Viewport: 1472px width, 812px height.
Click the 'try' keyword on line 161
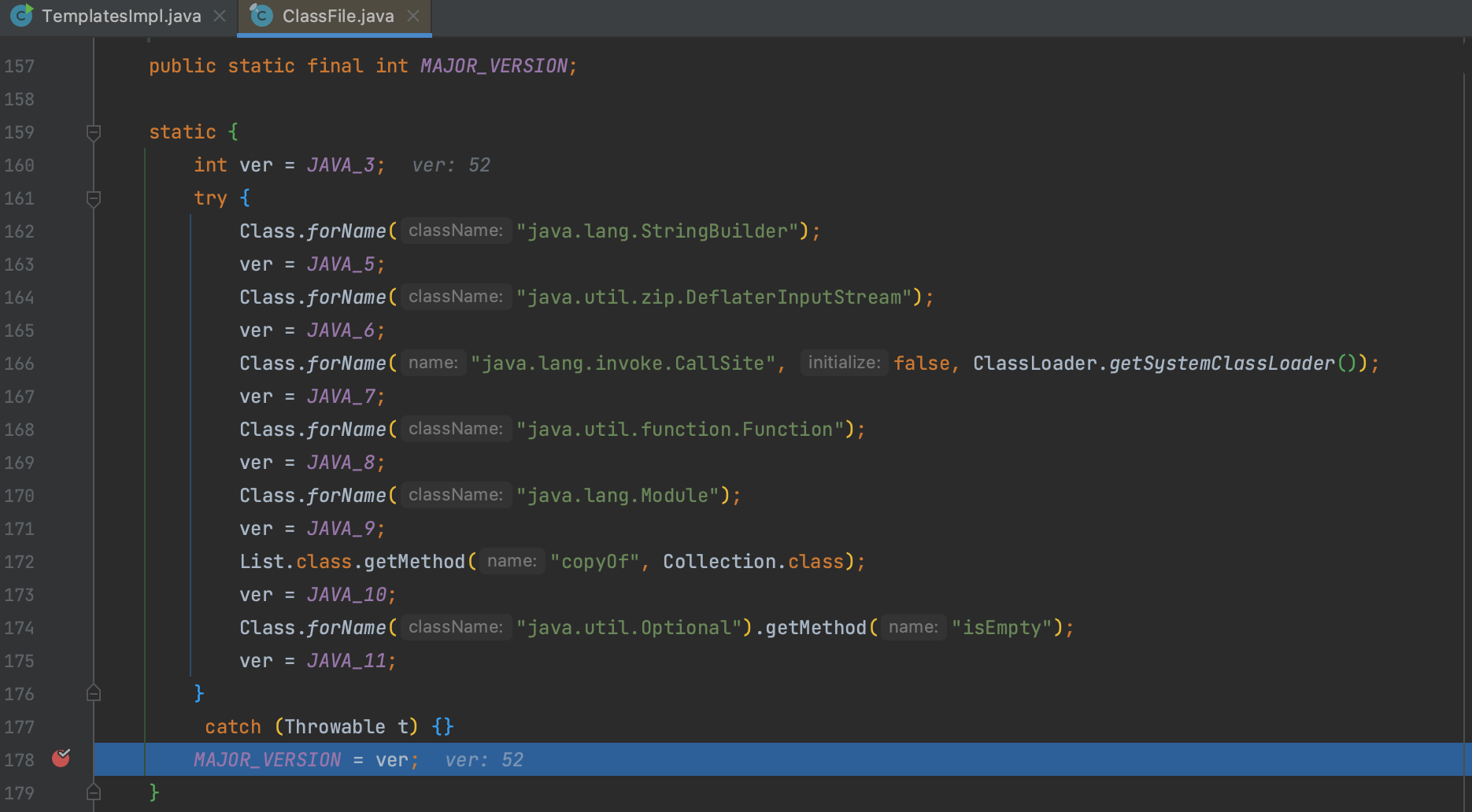(210, 198)
